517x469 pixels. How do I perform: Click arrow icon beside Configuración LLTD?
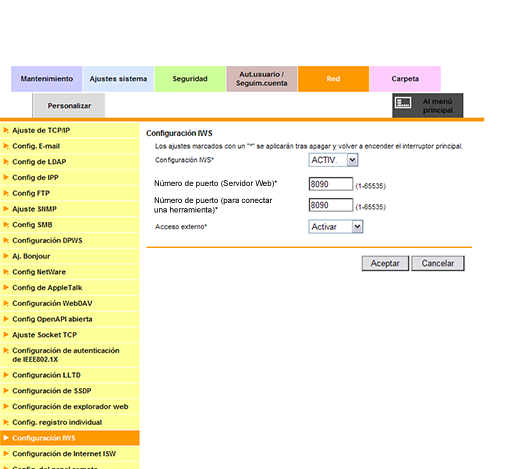(x=6, y=375)
